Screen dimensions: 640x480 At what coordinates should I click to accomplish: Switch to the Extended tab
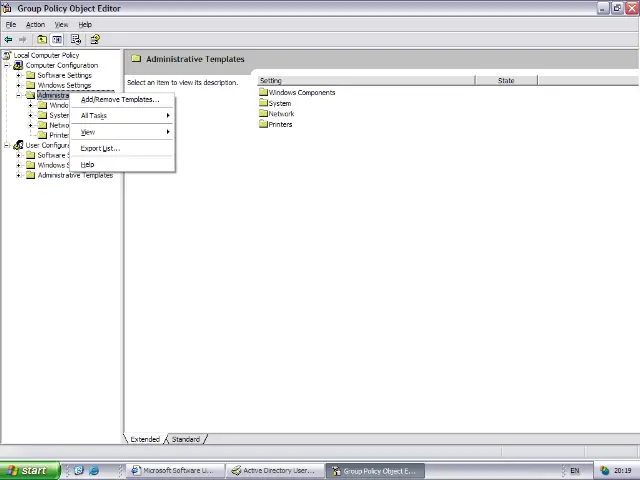[x=145, y=439]
